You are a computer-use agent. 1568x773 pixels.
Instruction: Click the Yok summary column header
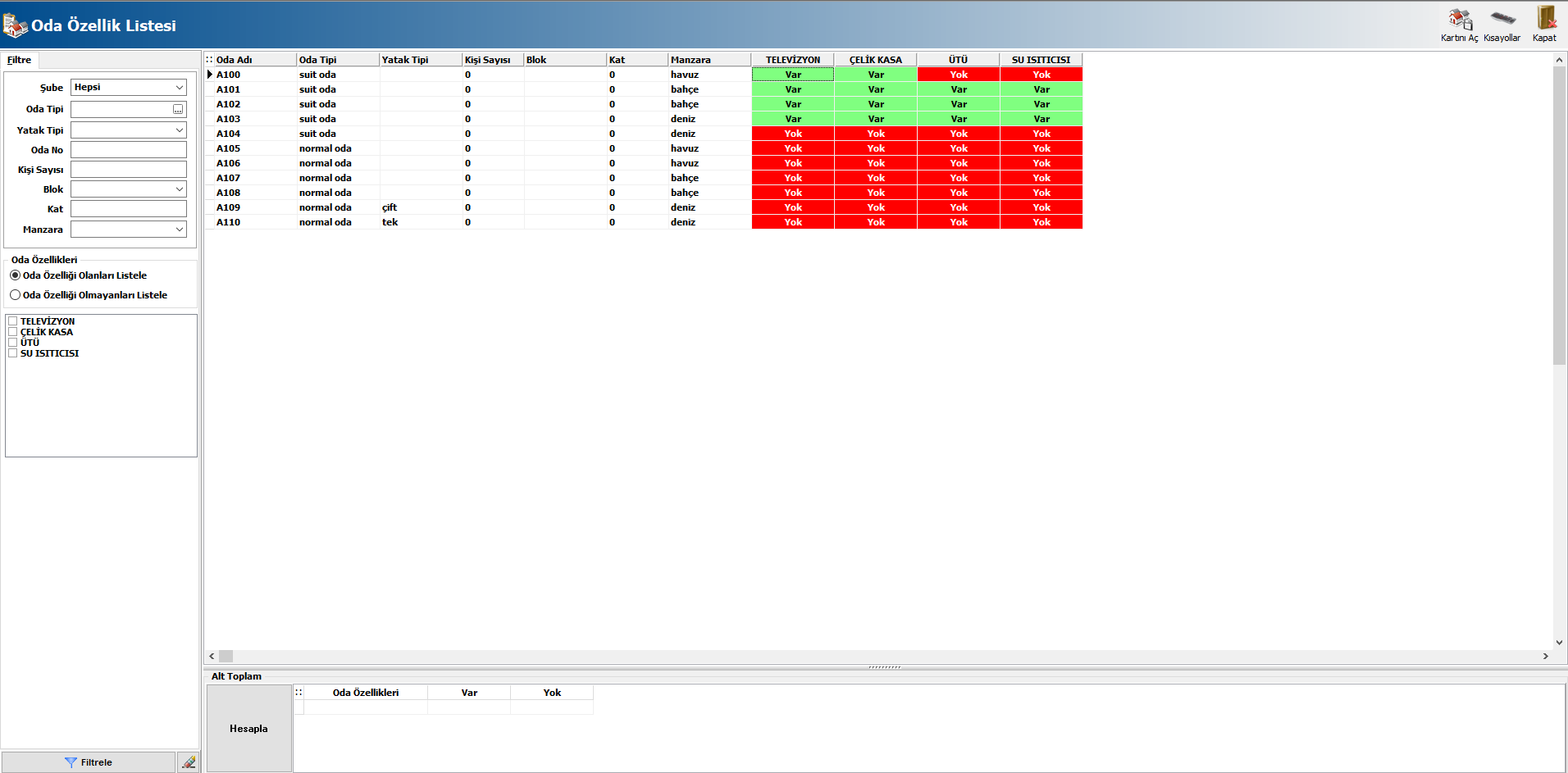click(x=552, y=693)
